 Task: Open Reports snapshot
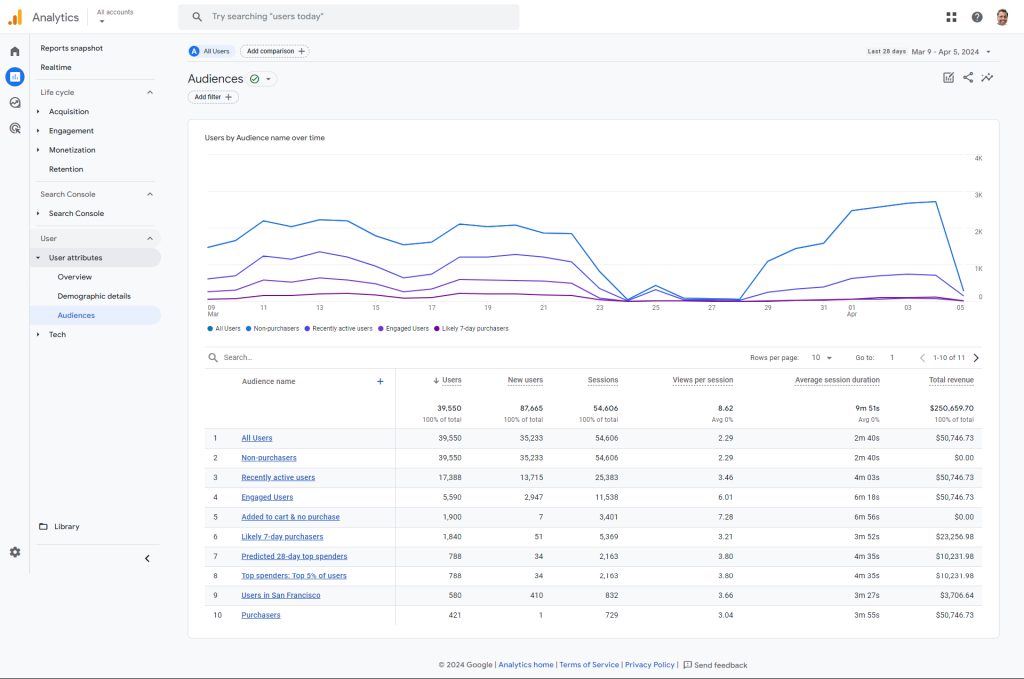72,48
